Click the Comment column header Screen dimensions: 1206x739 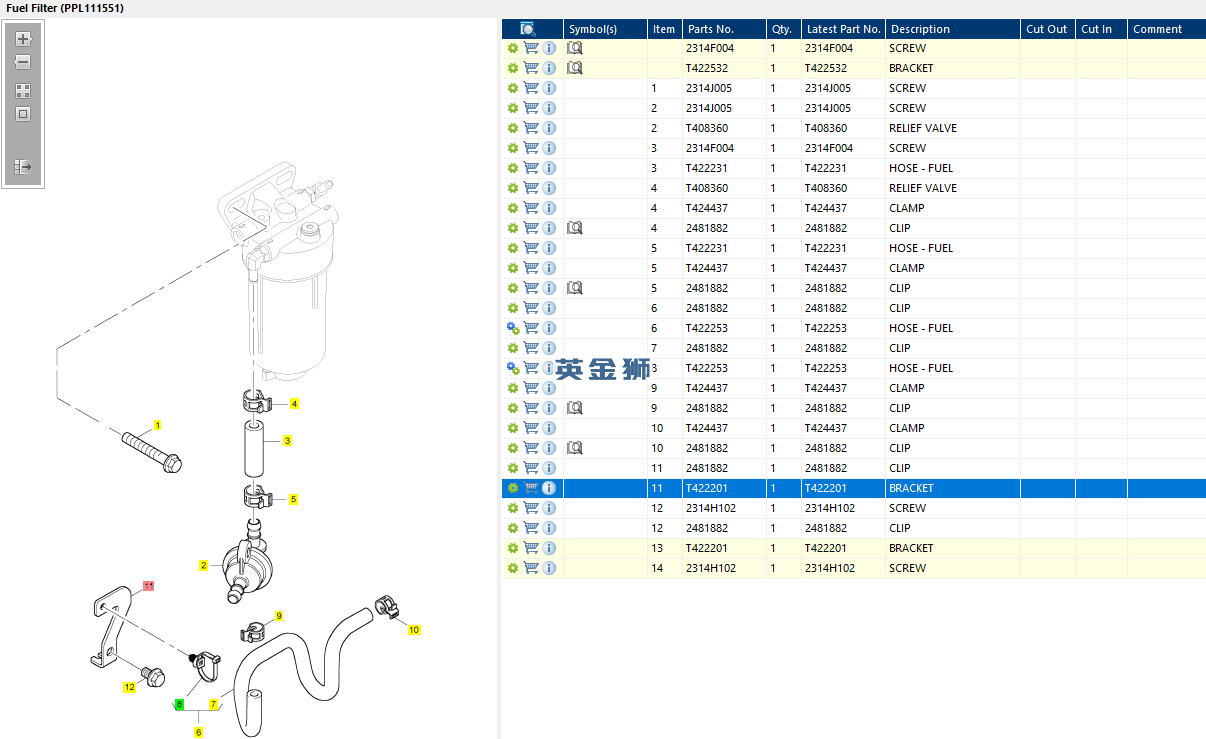1166,29
